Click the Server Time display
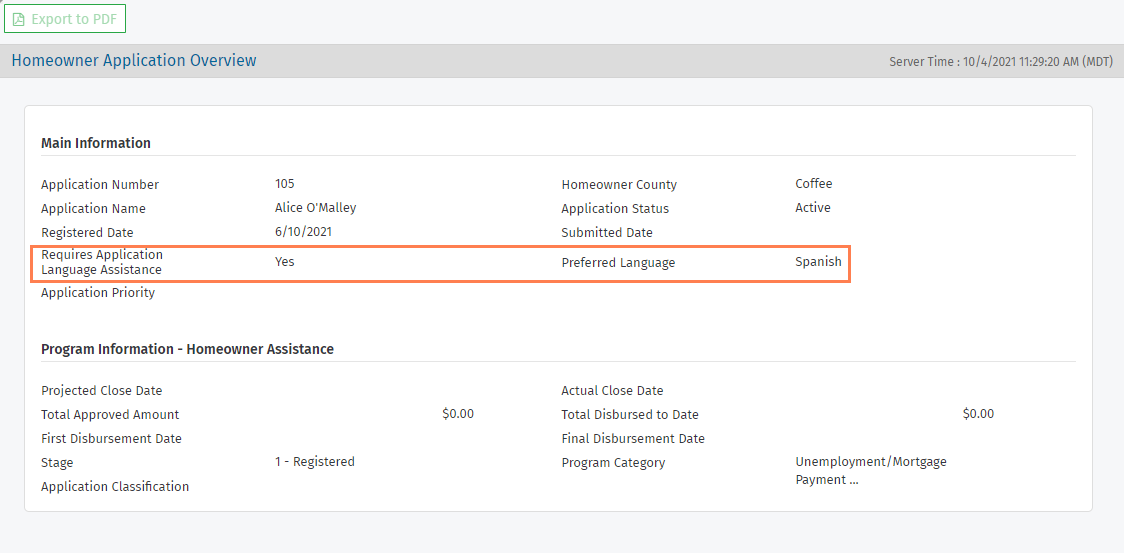 (x=1000, y=62)
